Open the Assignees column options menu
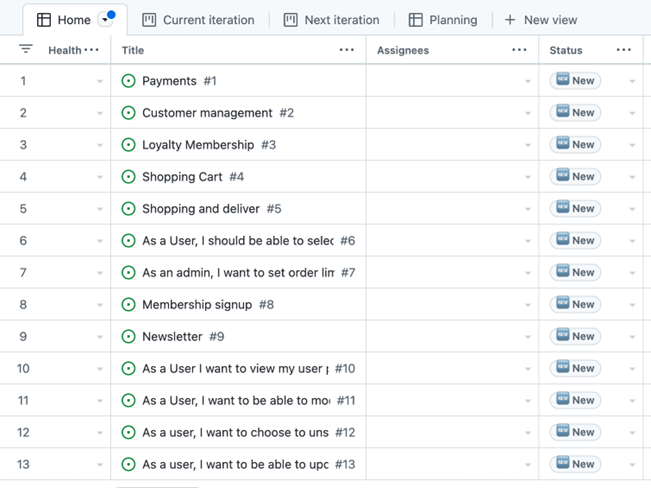Viewport: 651px width, 488px height. pos(519,50)
